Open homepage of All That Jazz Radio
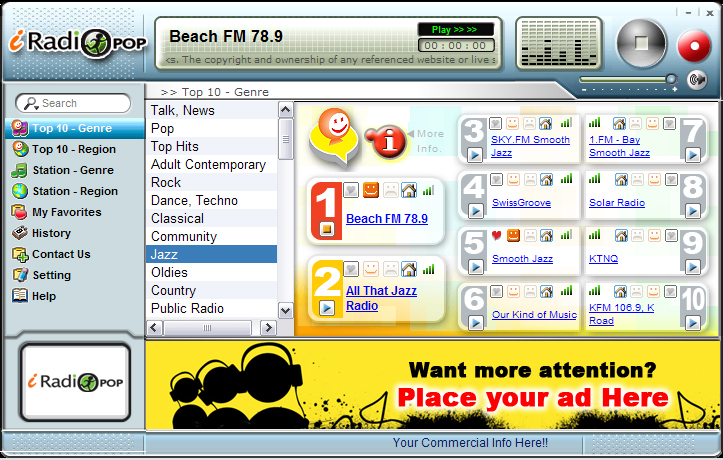This screenshot has height=460, width=723. (x=409, y=269)
